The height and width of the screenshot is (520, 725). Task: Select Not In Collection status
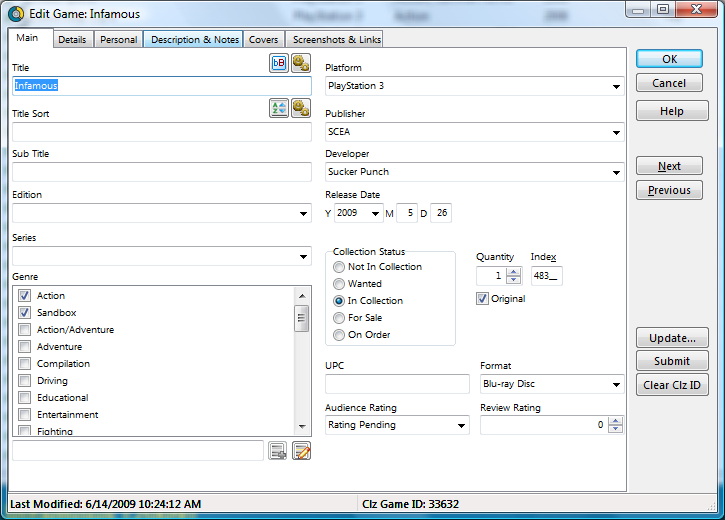click(339, 267)
